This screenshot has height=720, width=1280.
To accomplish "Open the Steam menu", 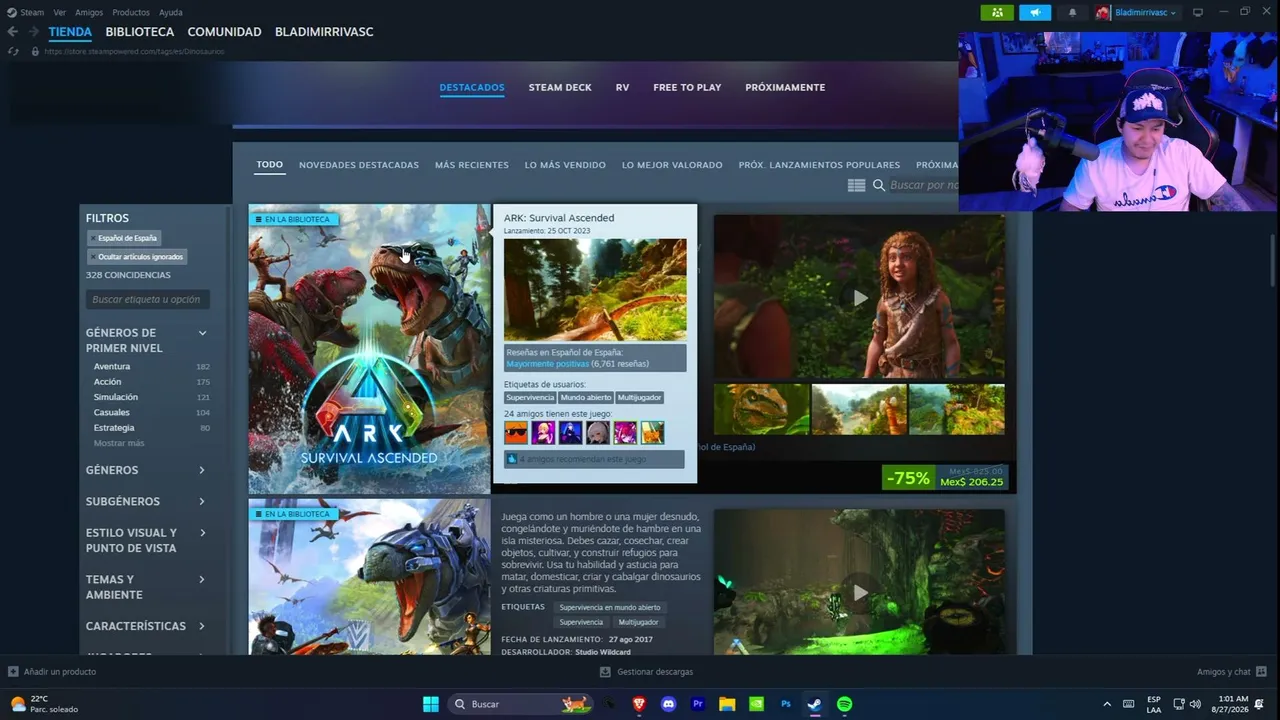I will 32,13.
